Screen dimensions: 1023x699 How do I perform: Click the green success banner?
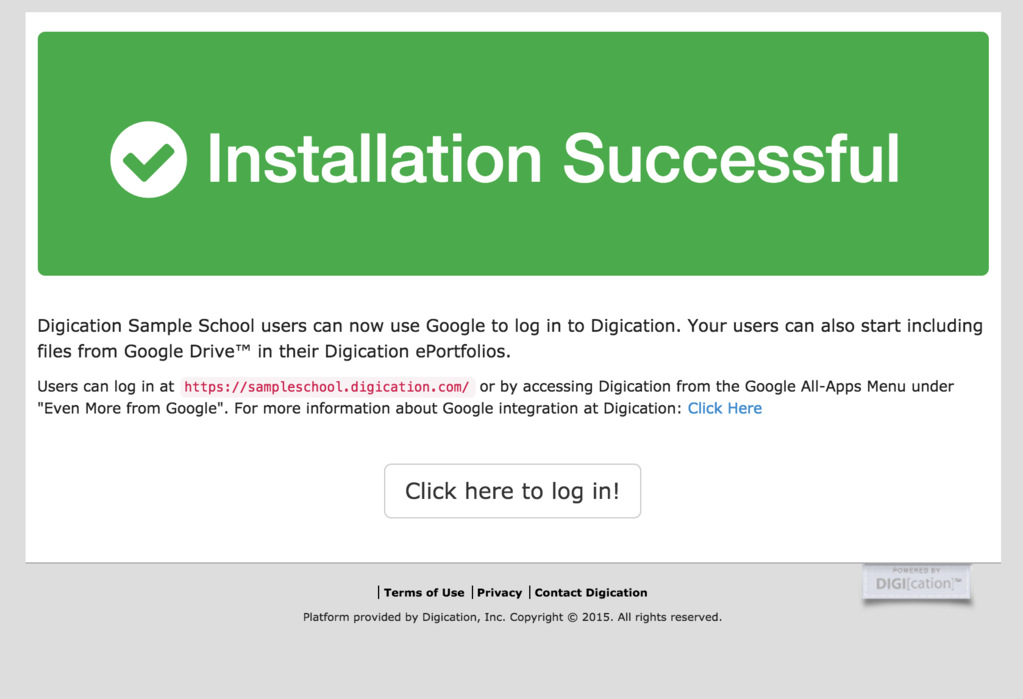click(x=512, y=240)
